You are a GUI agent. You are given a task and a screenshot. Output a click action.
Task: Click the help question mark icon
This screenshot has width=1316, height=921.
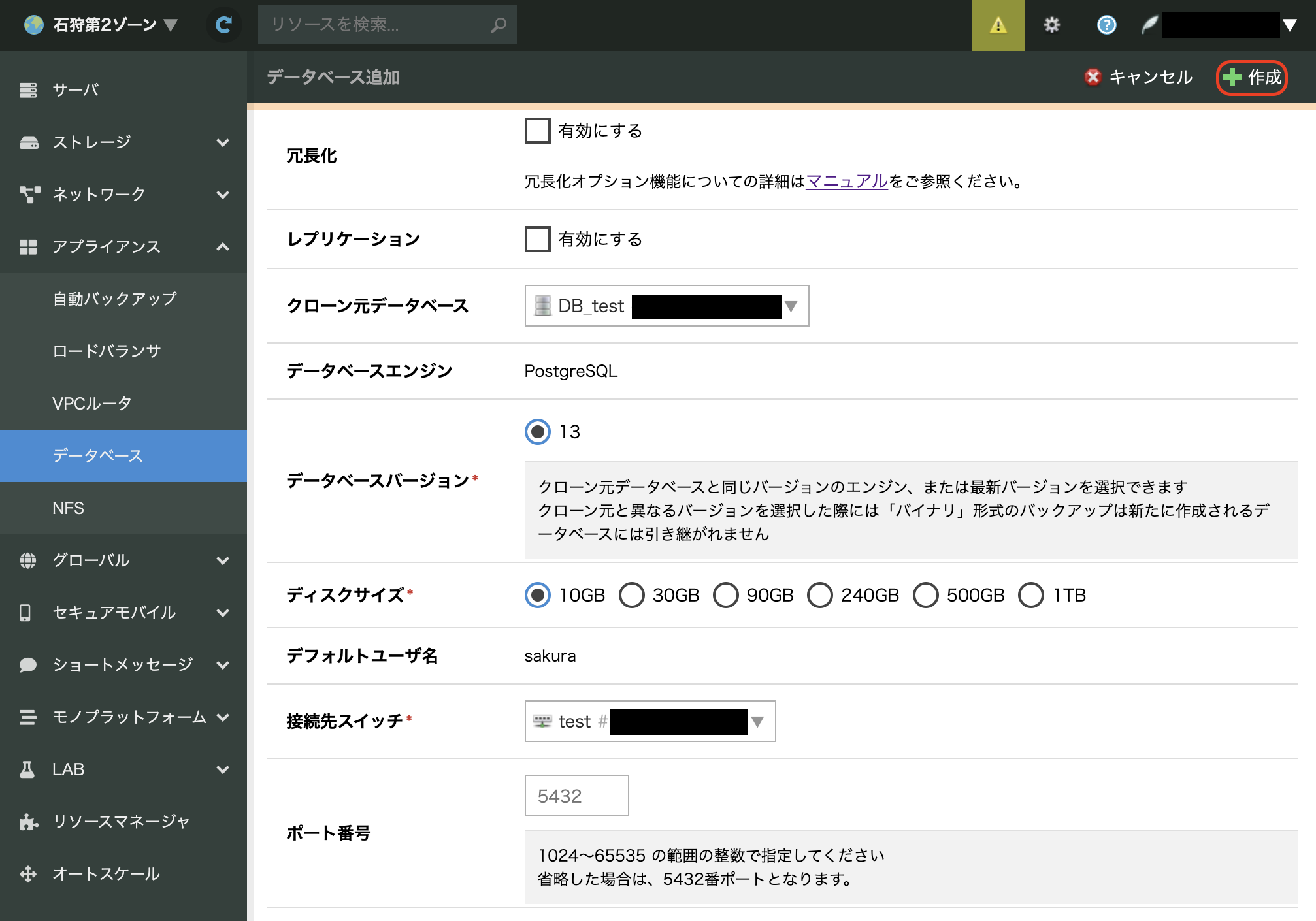point(1106,25)
